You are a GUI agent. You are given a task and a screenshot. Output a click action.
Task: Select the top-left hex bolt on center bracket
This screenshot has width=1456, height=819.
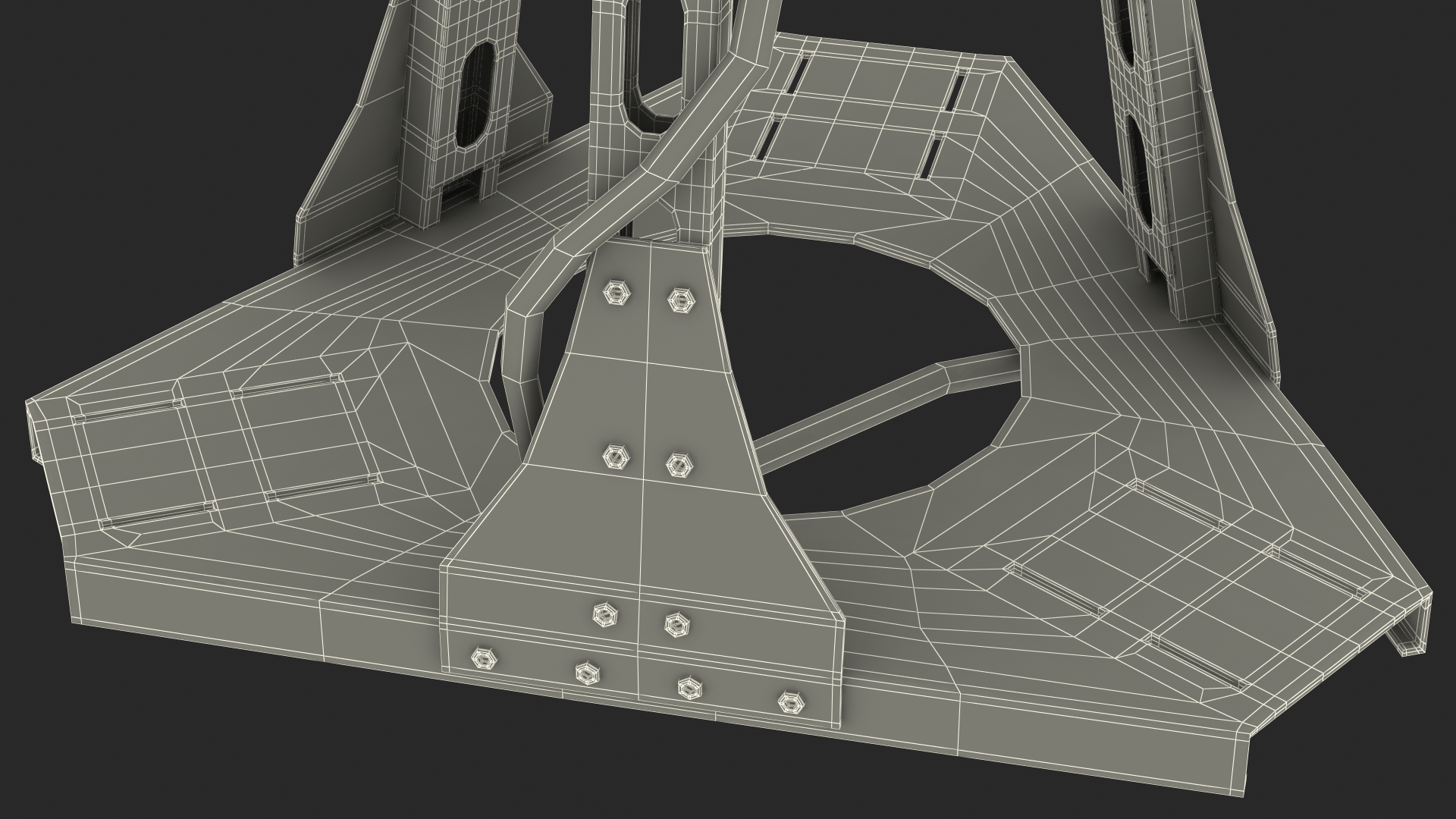click(x=615, y=293)
